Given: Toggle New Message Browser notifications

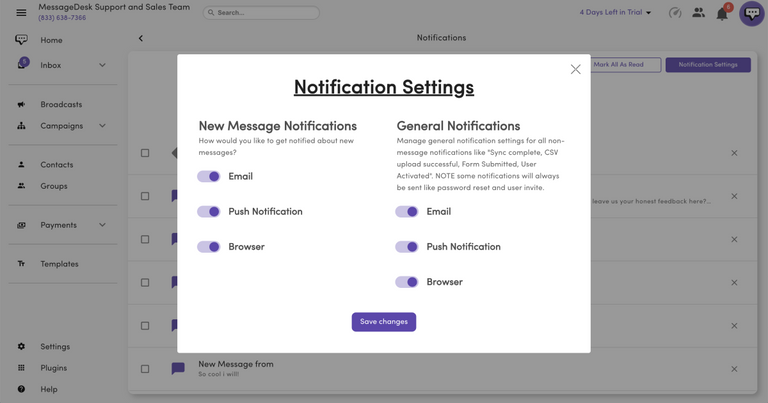Looking at the screenshot, I should (209, 247).
